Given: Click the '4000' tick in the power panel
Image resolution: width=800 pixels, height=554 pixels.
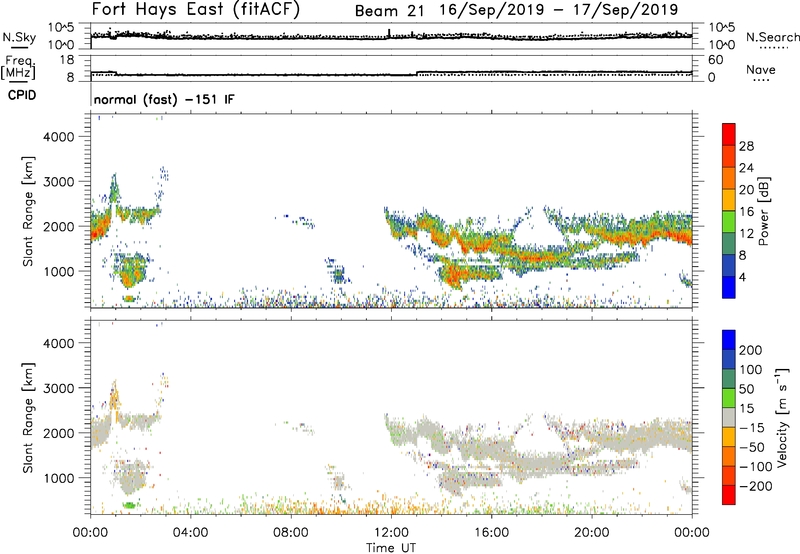Looking at the screenshot, I should (59, 137).
